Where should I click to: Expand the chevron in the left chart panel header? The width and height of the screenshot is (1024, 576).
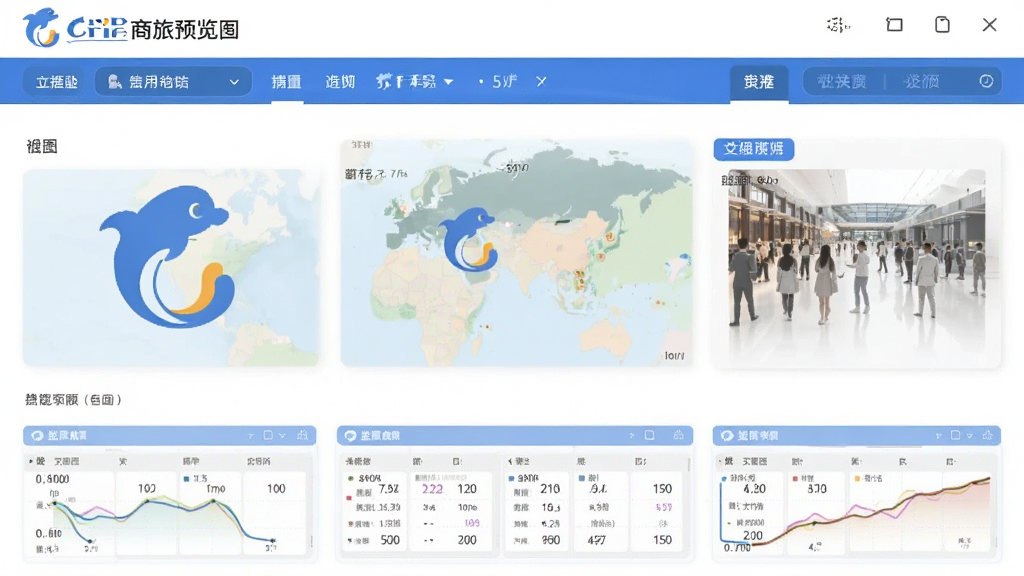(x=282, y=436)
